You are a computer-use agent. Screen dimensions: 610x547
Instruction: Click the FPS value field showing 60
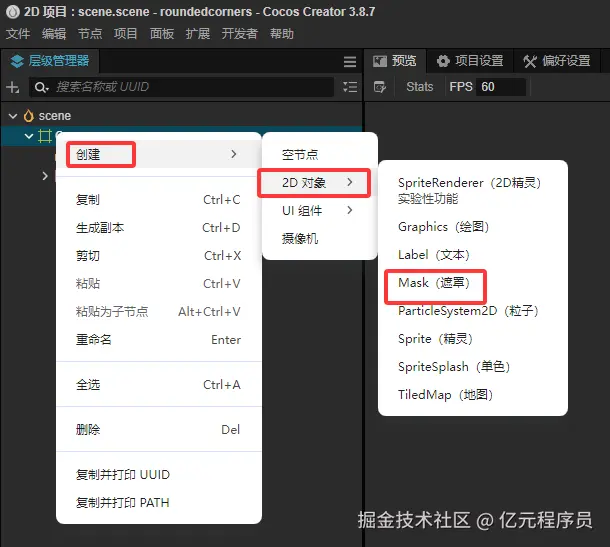coord(501,87)
